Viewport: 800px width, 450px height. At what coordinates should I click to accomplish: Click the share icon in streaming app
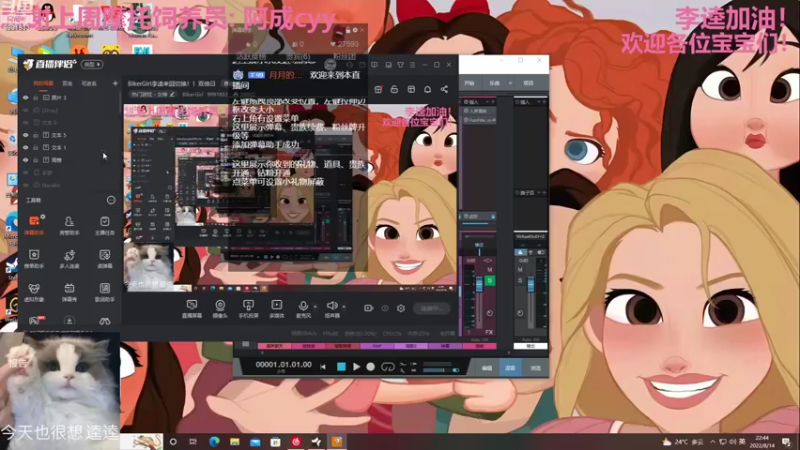tap(444, 89)
